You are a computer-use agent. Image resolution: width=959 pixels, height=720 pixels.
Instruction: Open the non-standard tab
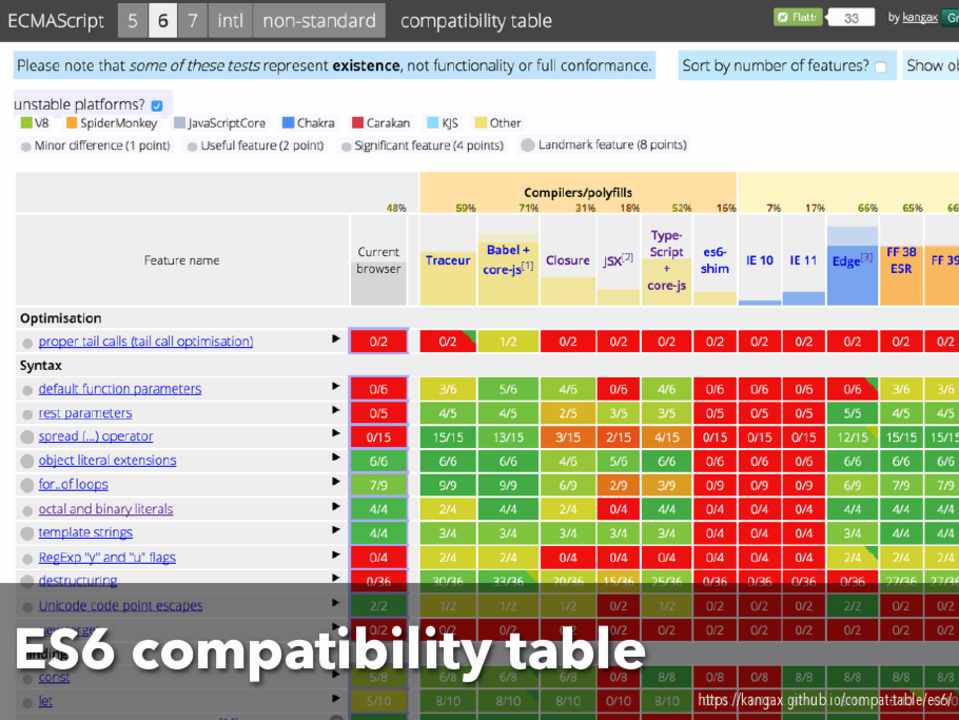tap(319, 20)
